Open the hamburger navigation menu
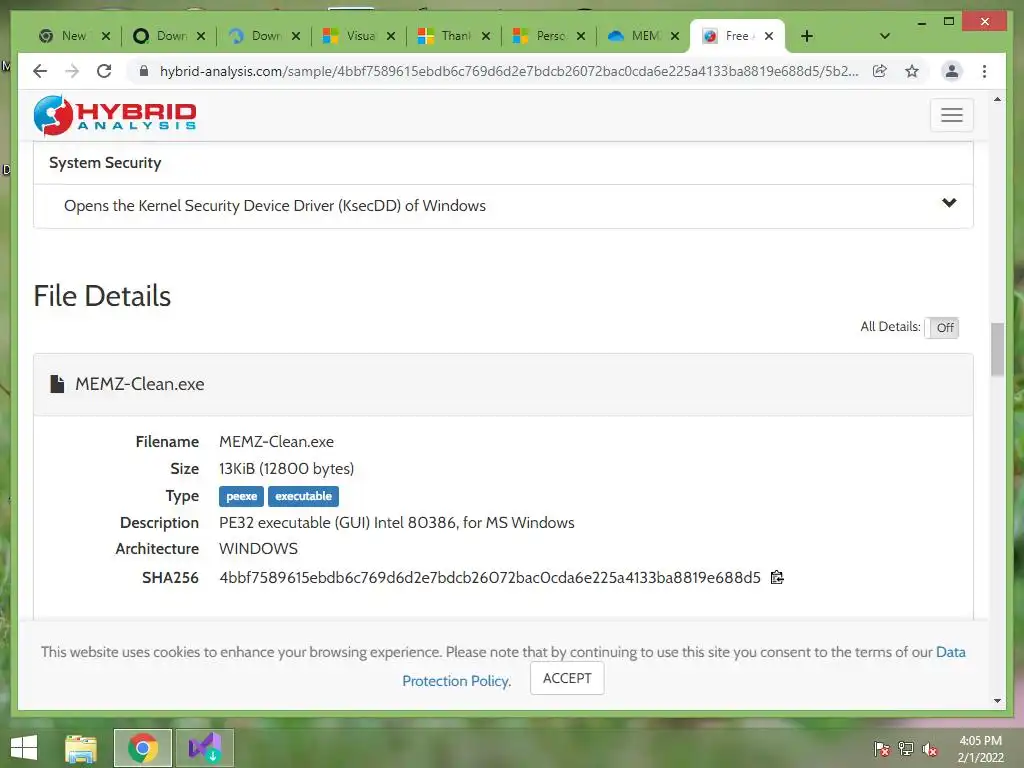Screen dimensions: 1024x768 coord(952,115)
